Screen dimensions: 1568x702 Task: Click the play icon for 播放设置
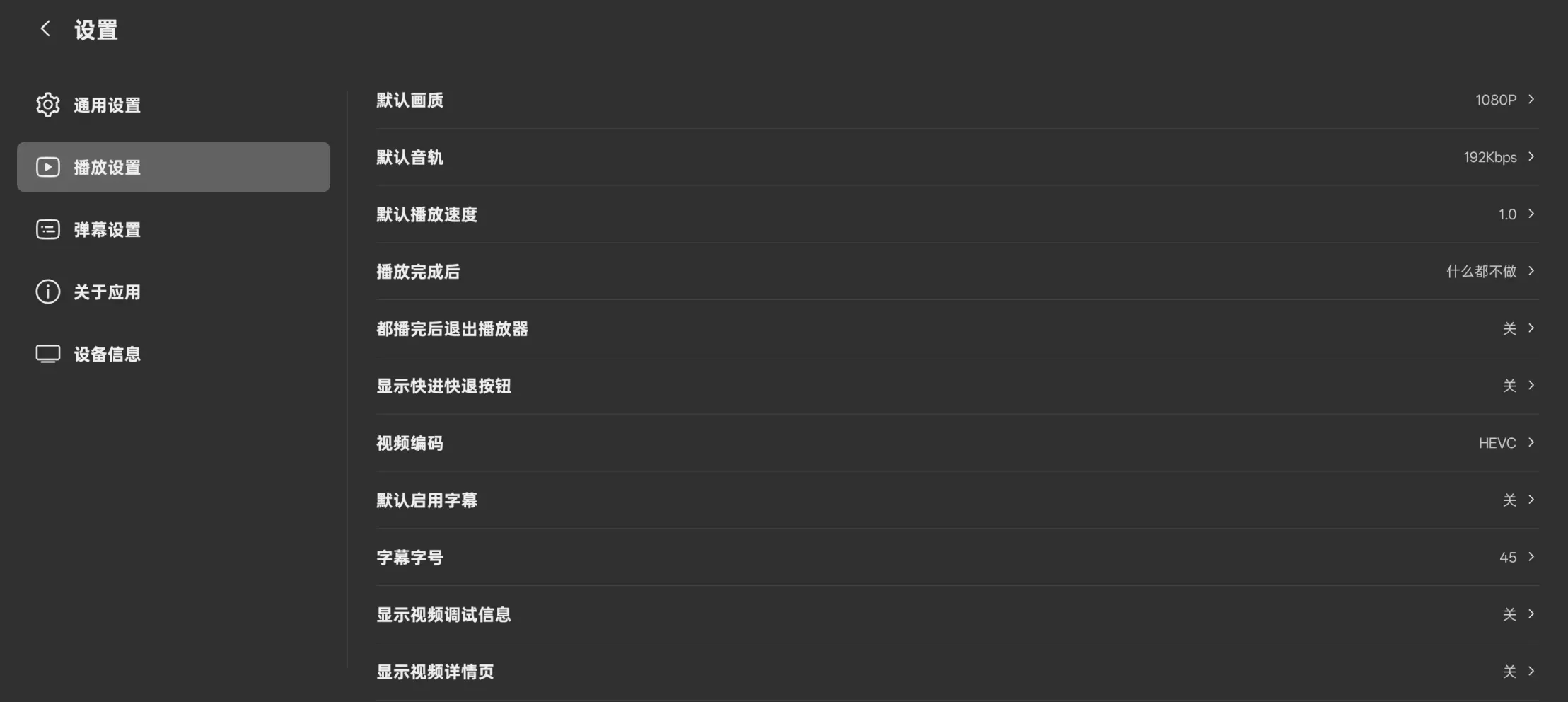click(x=48, y=167)
